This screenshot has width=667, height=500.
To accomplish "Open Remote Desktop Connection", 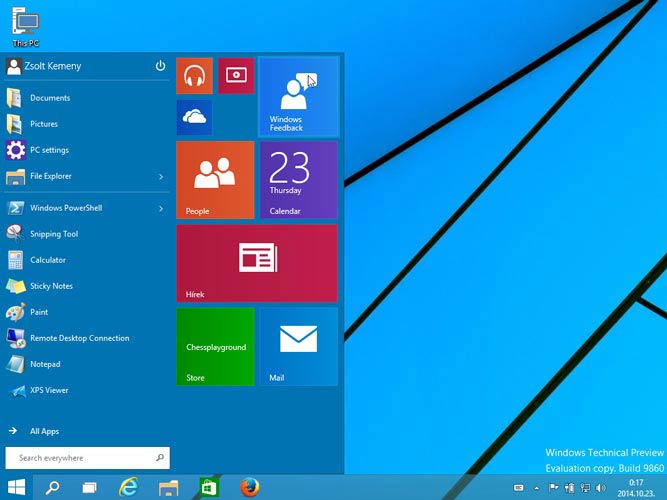I will coord(87,338).
